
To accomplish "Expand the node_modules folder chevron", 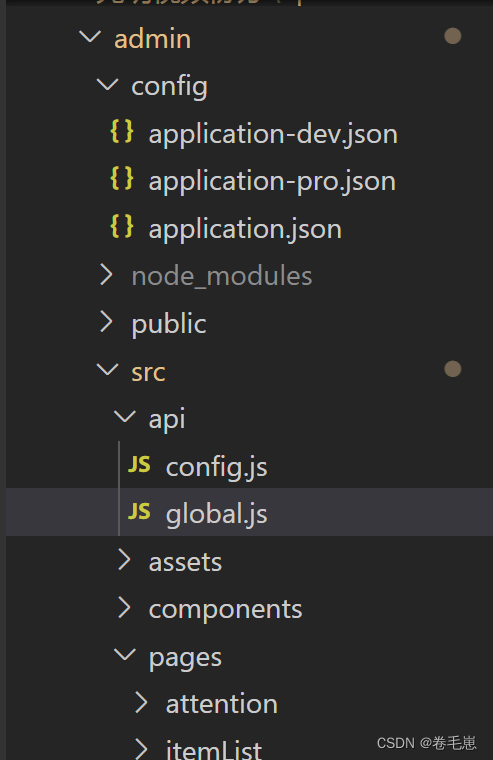I will (x=106, y=275).
